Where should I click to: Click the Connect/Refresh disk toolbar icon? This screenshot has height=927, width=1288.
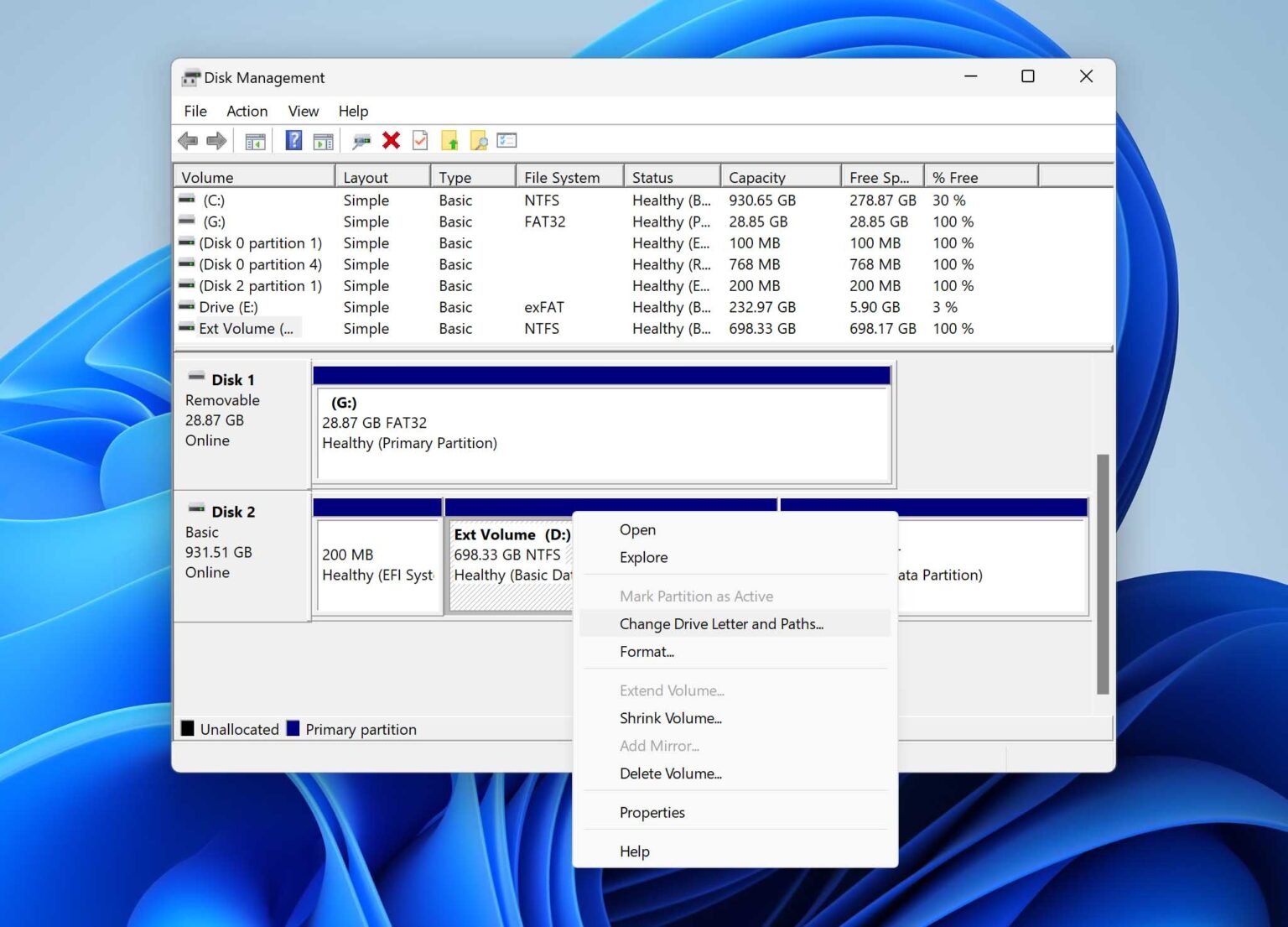pyautogui.click(x=361, y=141)
